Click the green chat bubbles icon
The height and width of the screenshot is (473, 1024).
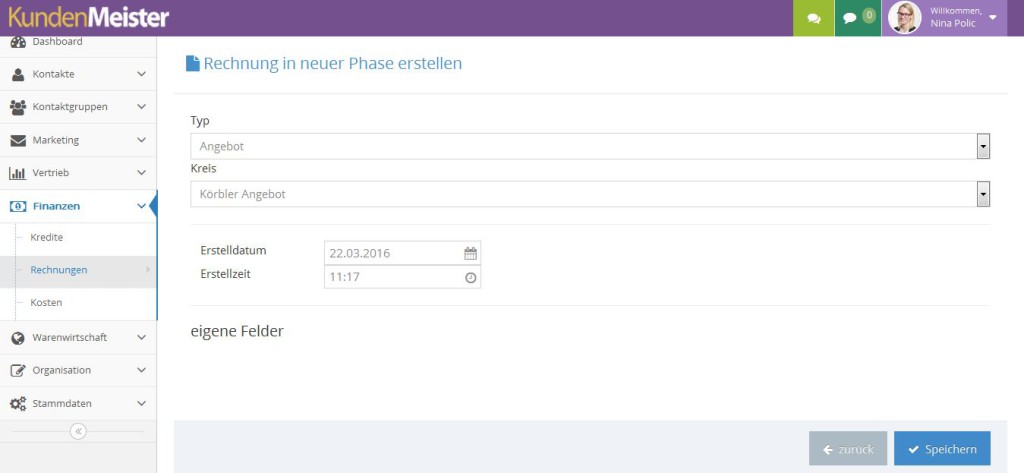point(814,18)
